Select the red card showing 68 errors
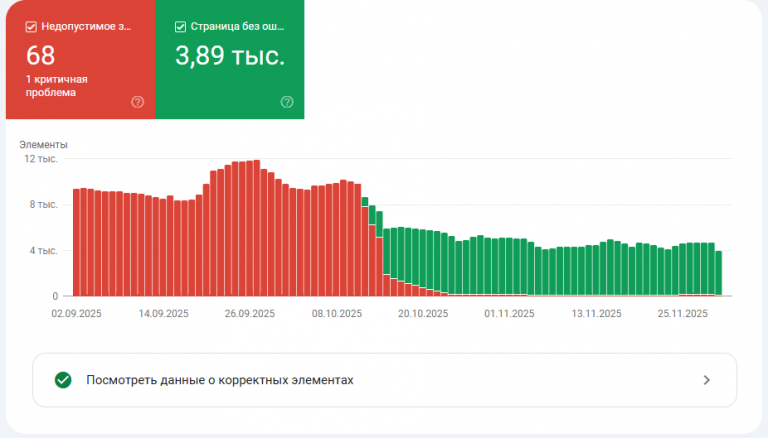Screen dimensions: 768x438 tap(80, 59)
